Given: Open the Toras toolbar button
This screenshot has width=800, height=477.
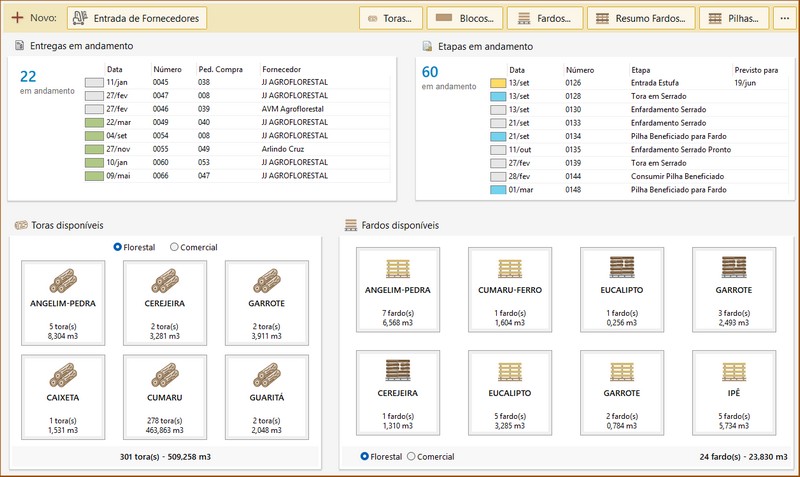Looking at the screenshot, I should point(389,18).
